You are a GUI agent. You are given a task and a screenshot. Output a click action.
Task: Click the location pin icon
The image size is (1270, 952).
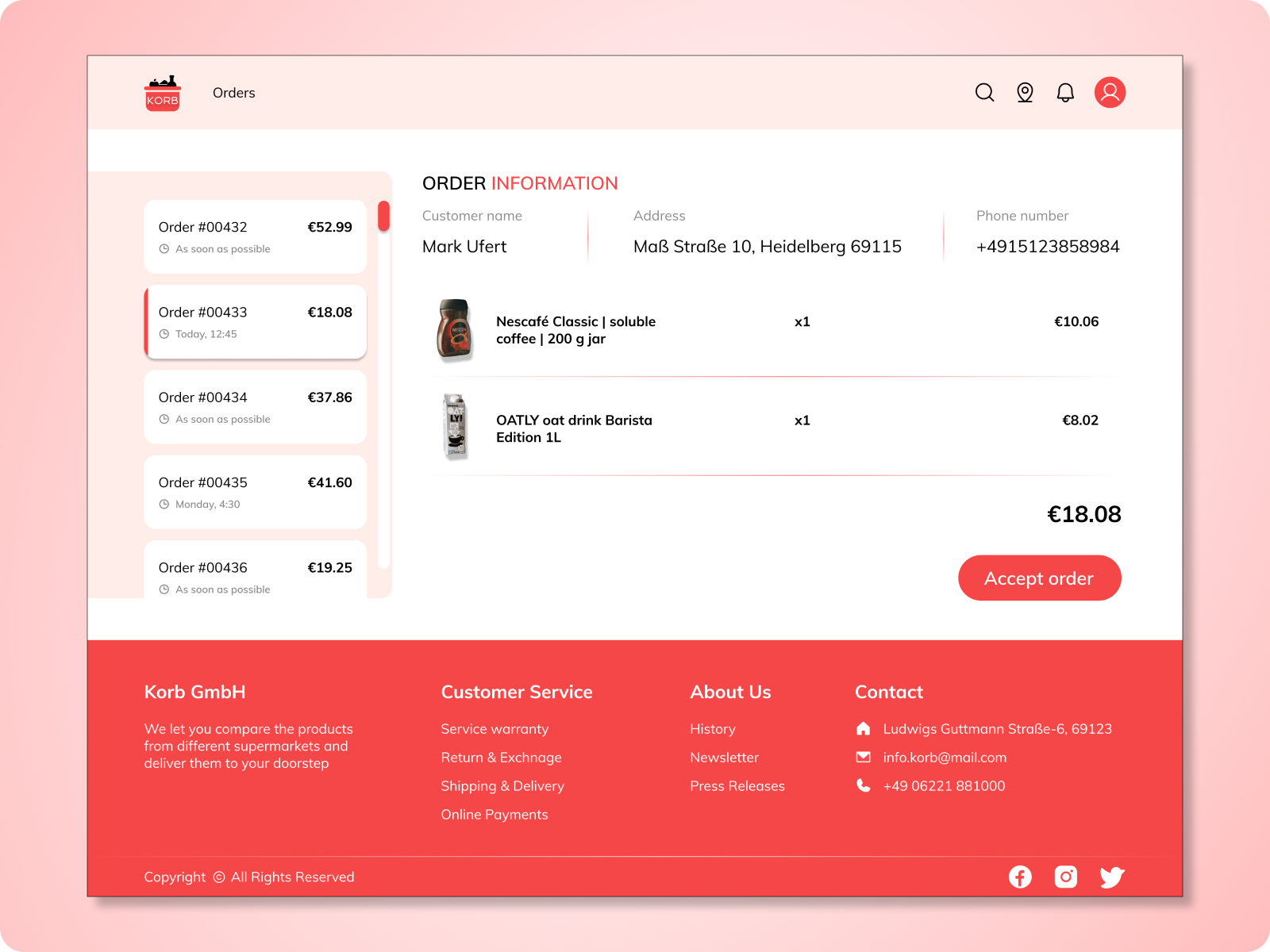tap(1025, 93)
